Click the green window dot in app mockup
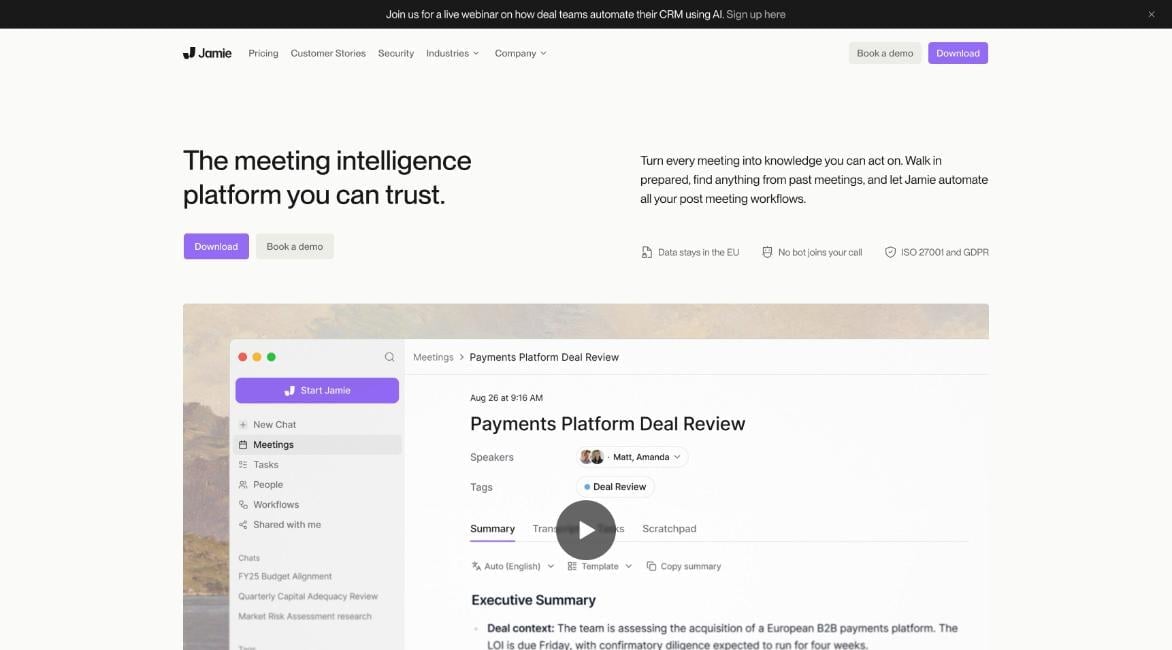This screenshot has width=1172, height=650. click(x=271, y=357)
